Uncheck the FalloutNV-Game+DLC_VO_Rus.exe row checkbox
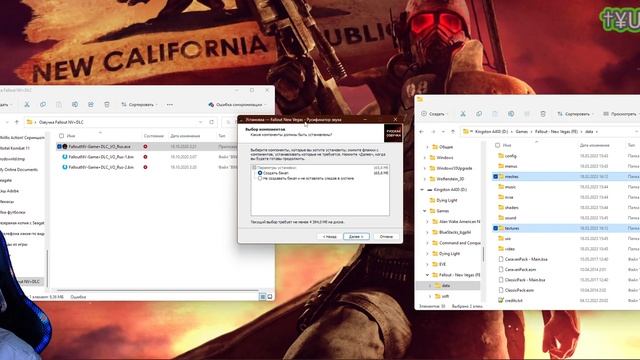Viewport: 640px width, 360px height. click(59, 146)
